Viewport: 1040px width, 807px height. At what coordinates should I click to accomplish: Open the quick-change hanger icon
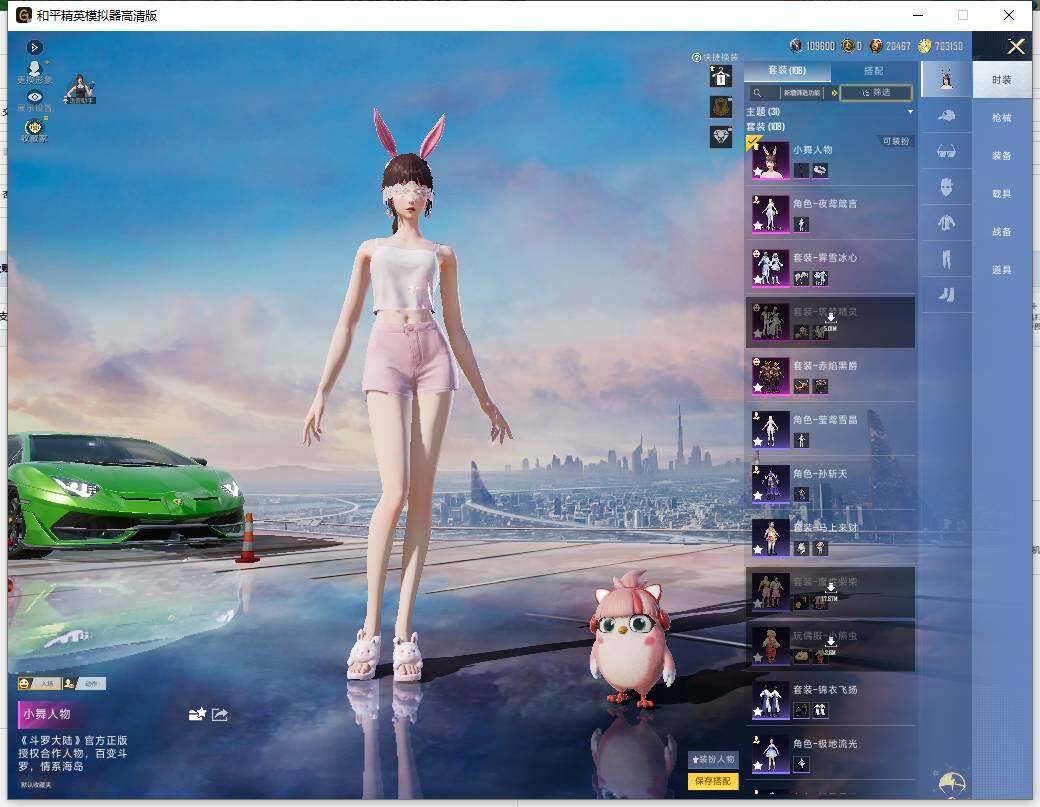720,76
